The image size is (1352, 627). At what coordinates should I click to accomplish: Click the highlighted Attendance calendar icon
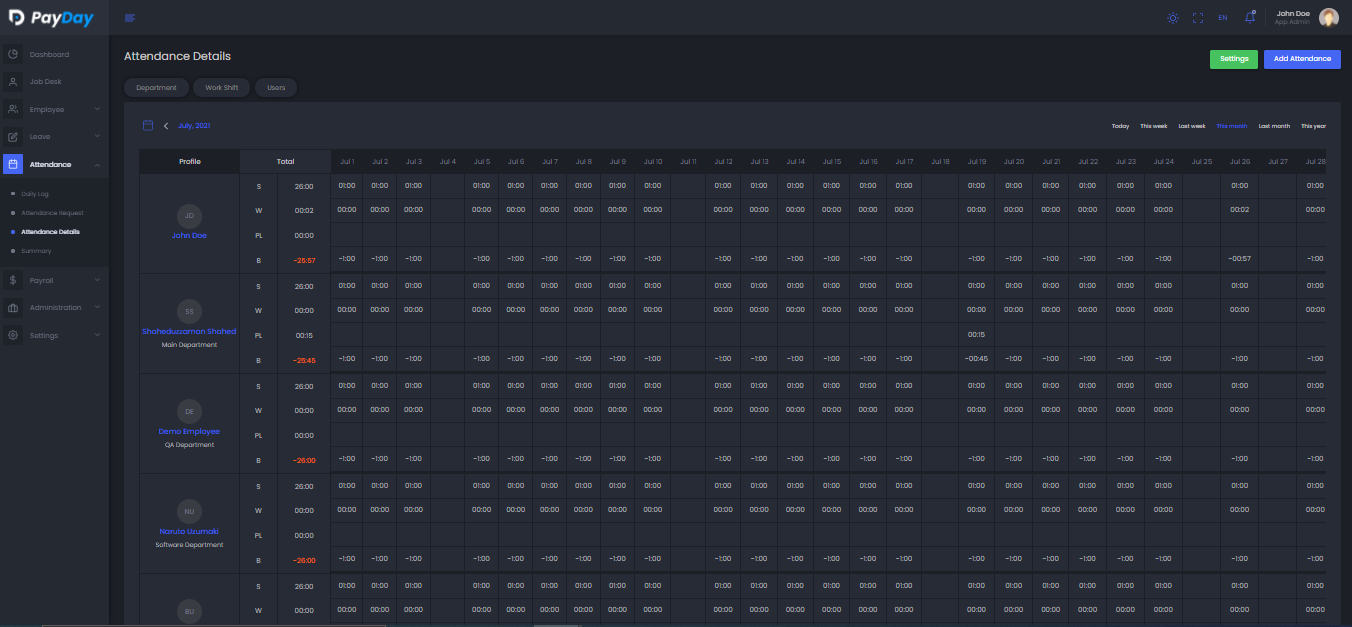[13, 164]
